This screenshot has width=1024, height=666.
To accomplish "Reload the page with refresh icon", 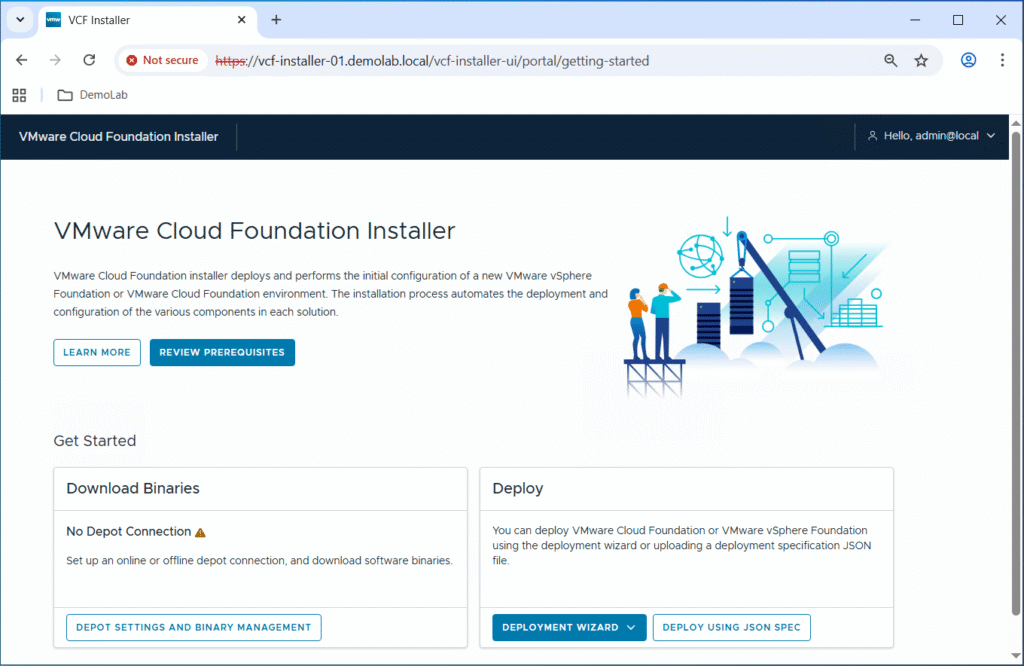I will [x=89, y=60].
